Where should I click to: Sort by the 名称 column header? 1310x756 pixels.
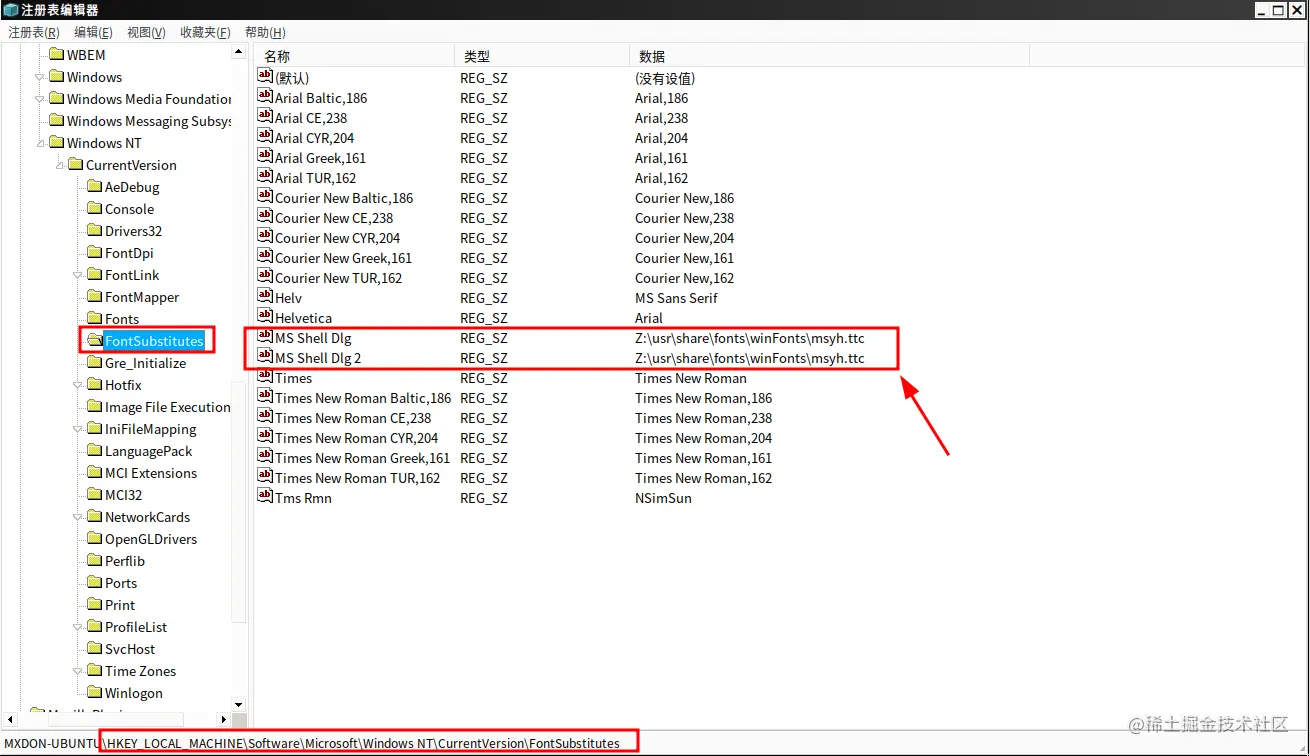[x=354, y=57]
